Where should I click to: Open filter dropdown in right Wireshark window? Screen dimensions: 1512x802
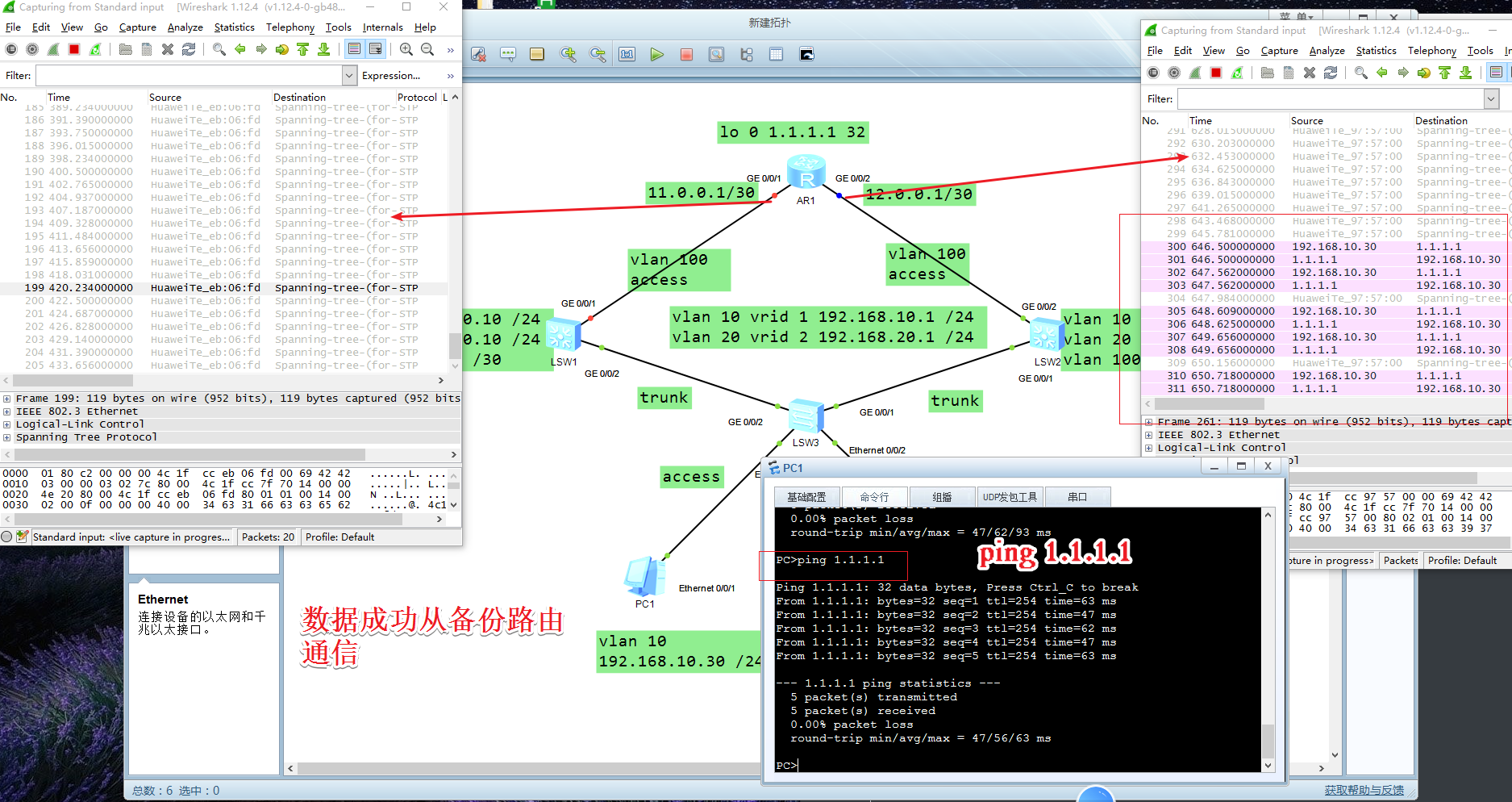tap(1492, 98)
